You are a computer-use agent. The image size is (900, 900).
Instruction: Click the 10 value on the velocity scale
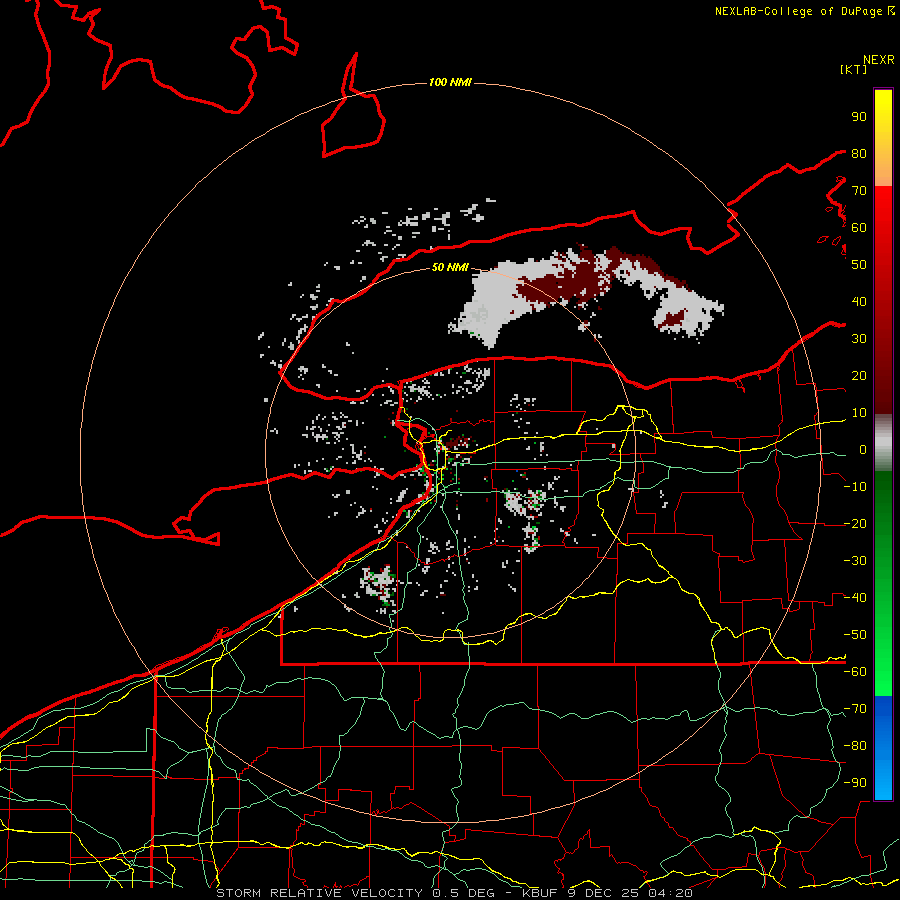pyautogui.click(x=859, y=413)
